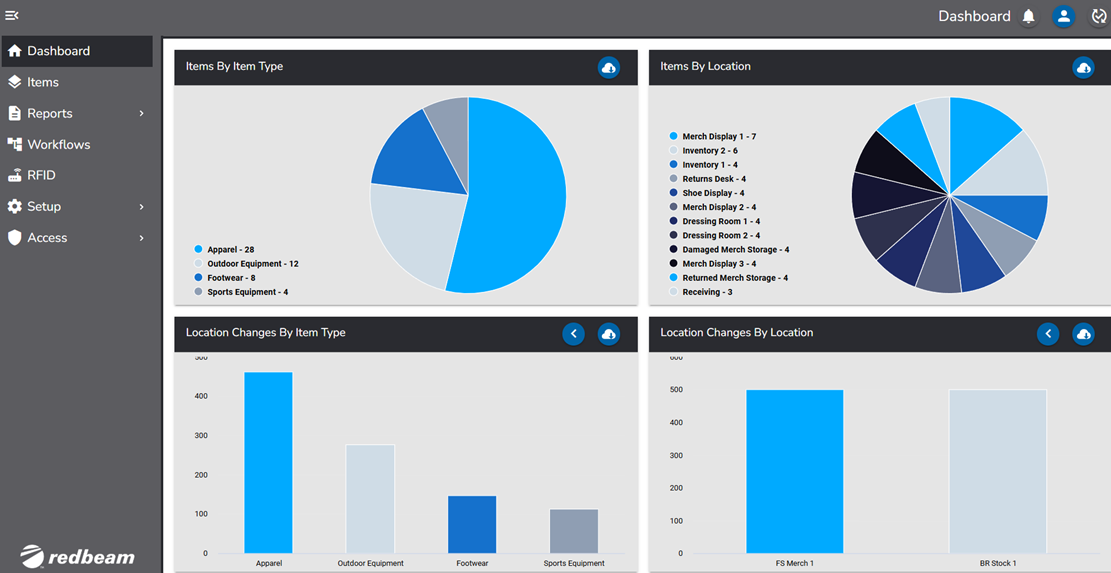Viewport: 1111px width, 573px height.
Task: Download the Items By Item Type chart
Action: pyautogui.click(x=608, y=67)
